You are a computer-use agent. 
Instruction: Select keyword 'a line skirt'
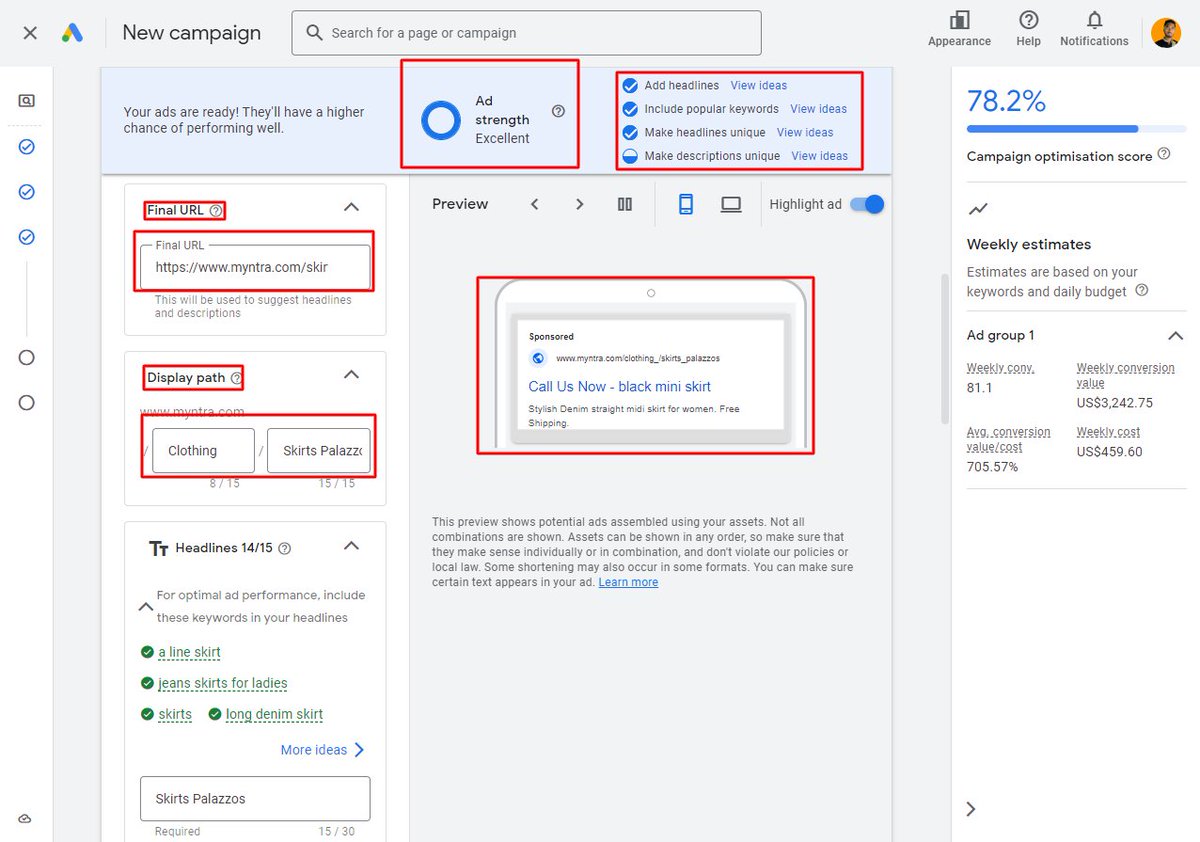click(x=189, y=652)
